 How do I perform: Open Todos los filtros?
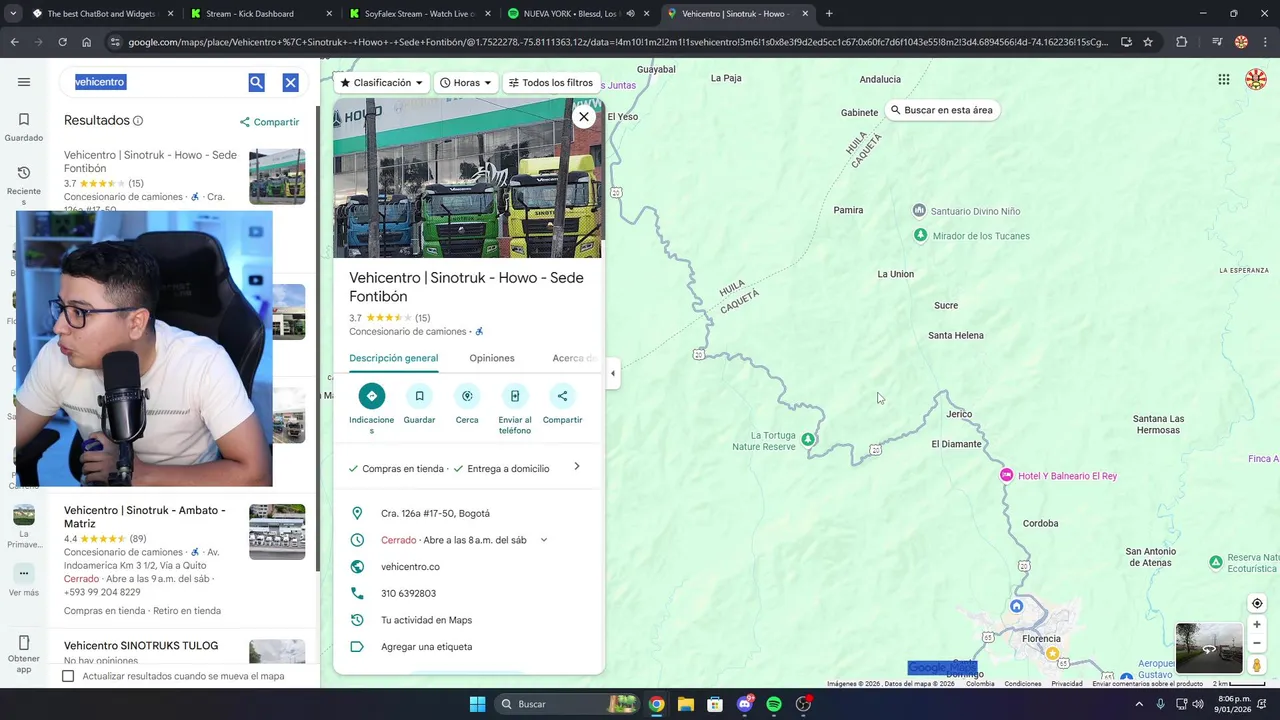[550, 83]
